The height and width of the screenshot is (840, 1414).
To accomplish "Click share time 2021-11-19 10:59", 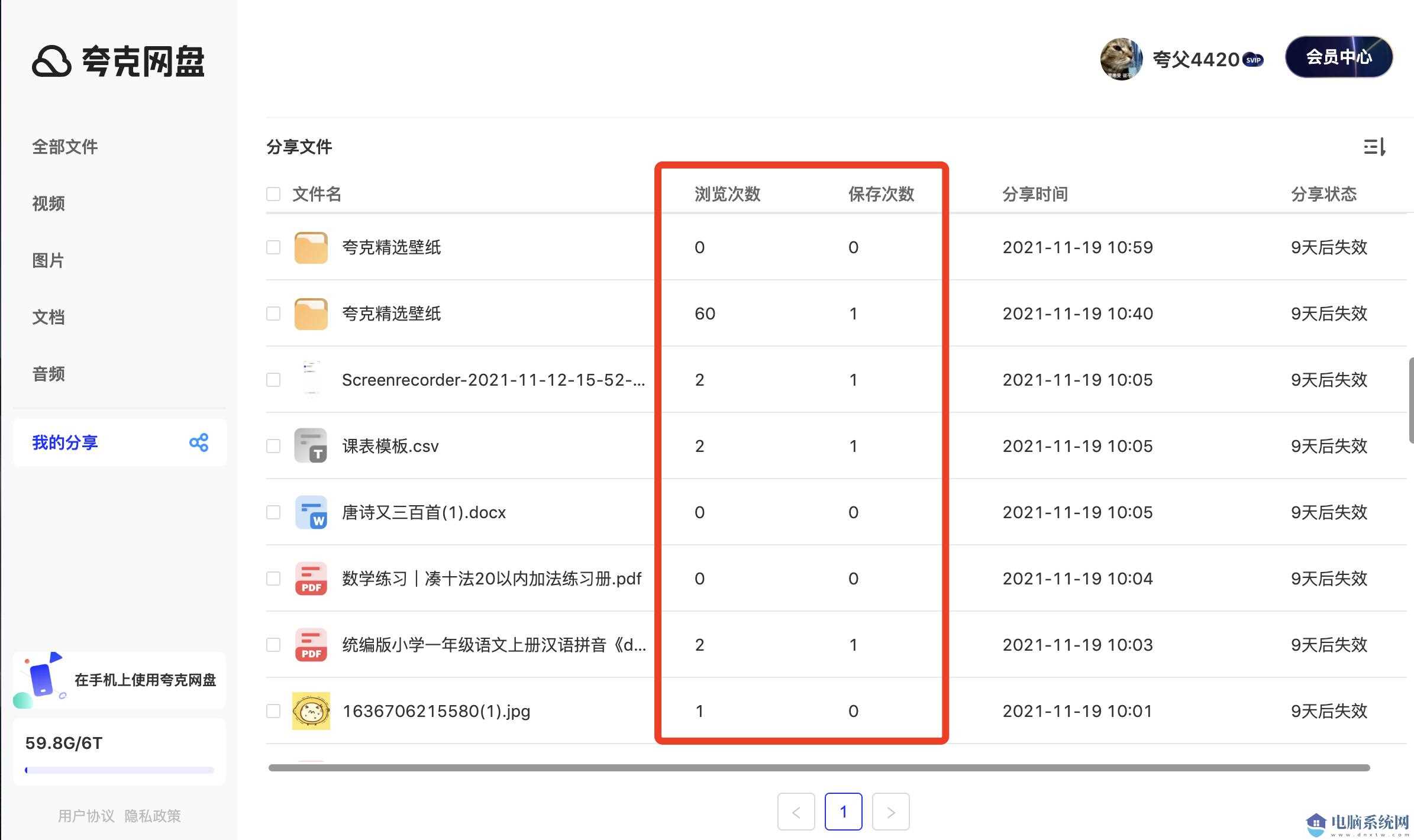I will pos(1078,247).
